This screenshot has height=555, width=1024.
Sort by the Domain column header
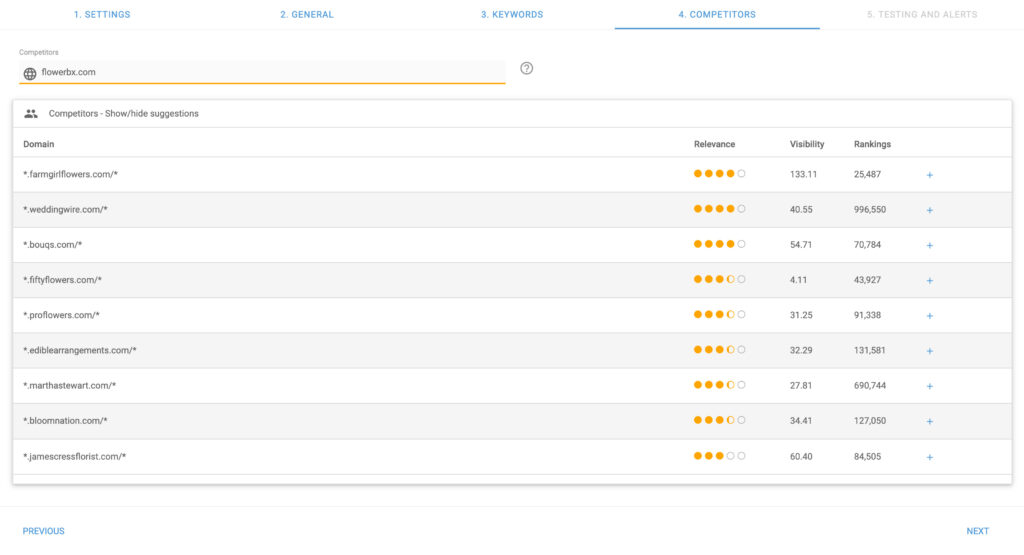click(x=39, y=144)
